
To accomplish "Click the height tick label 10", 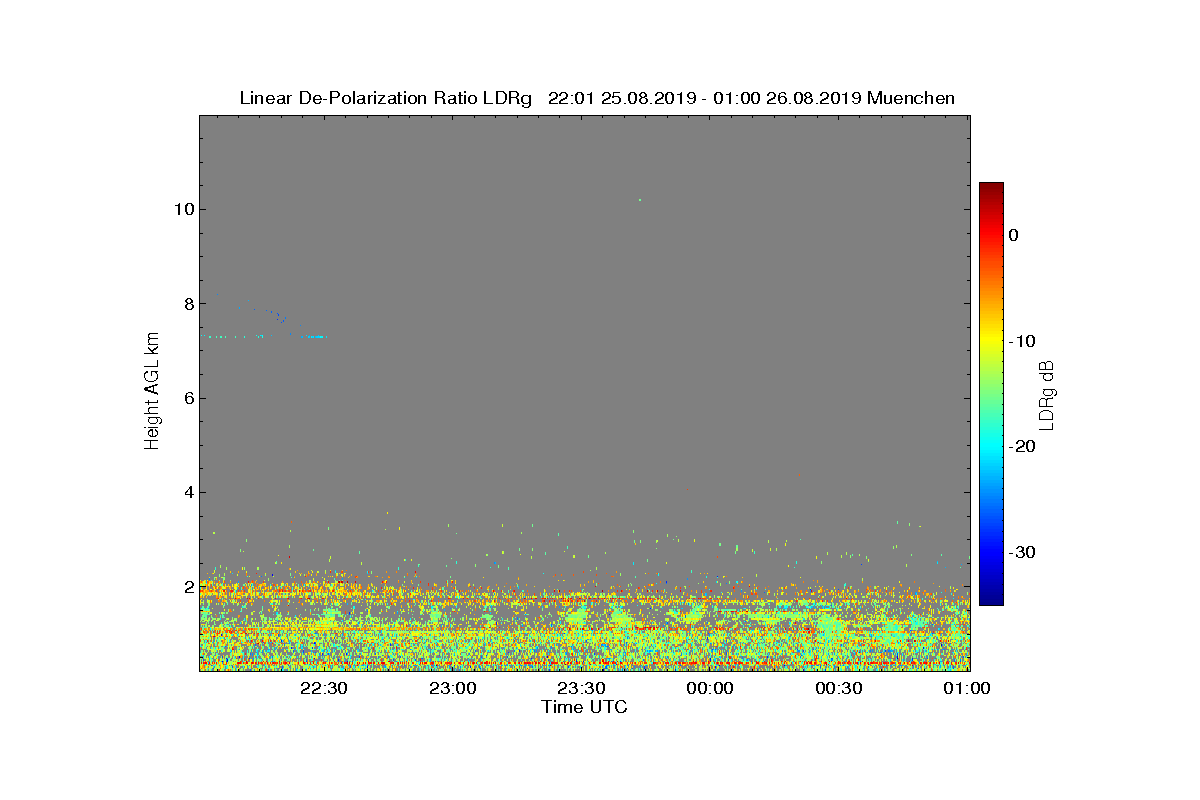I will click(x=182, y=209).
